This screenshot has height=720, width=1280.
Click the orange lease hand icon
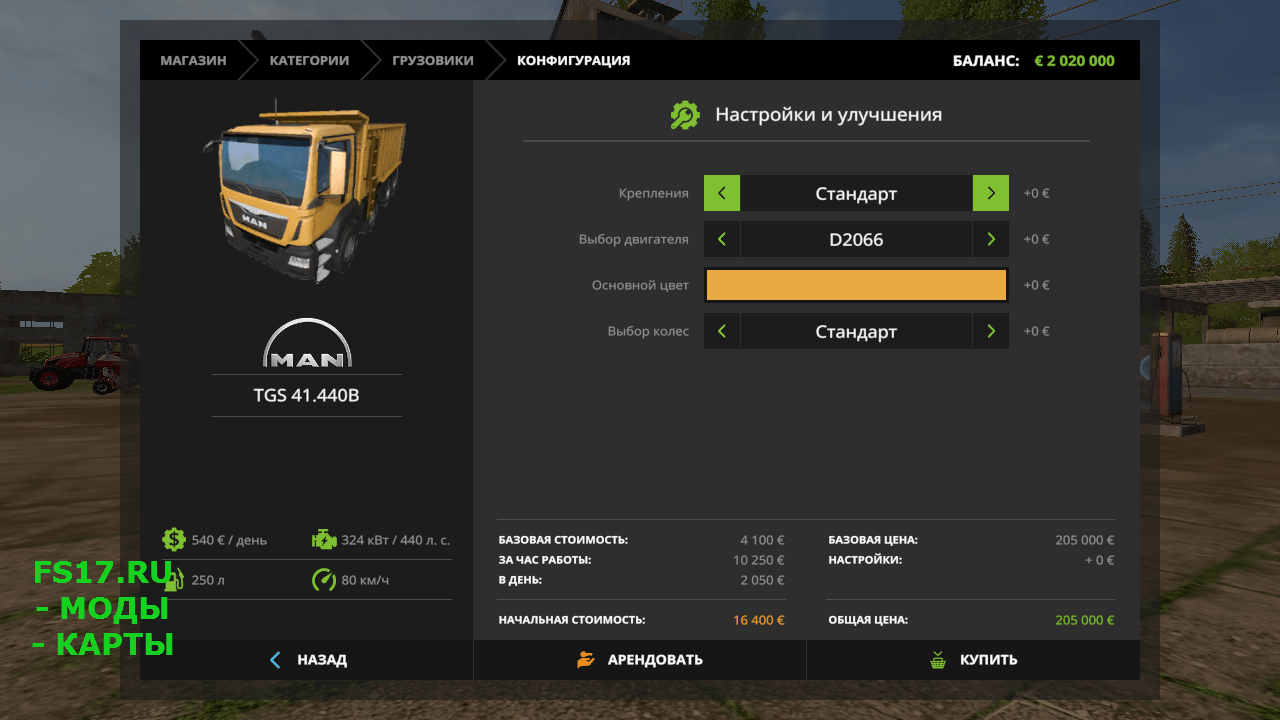pyautogui.click(x=586, y=660)
